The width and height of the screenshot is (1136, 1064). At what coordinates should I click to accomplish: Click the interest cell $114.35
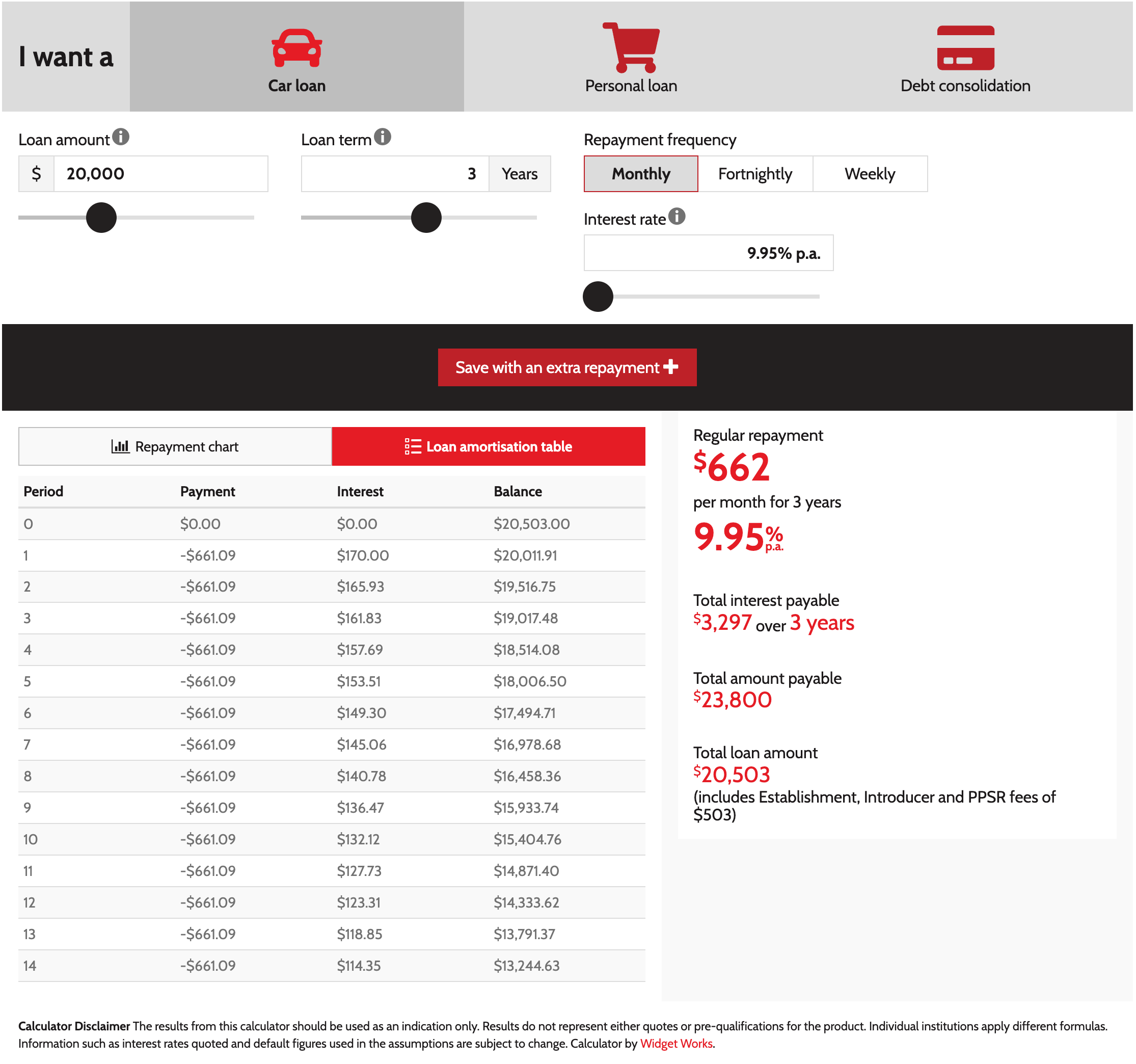[359, 966]
